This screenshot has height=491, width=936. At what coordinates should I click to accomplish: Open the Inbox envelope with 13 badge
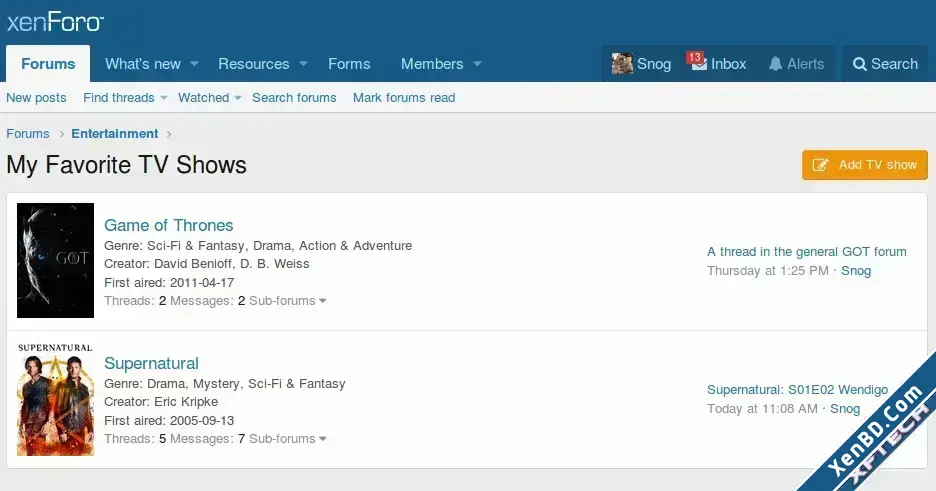[x=718, y=64]
